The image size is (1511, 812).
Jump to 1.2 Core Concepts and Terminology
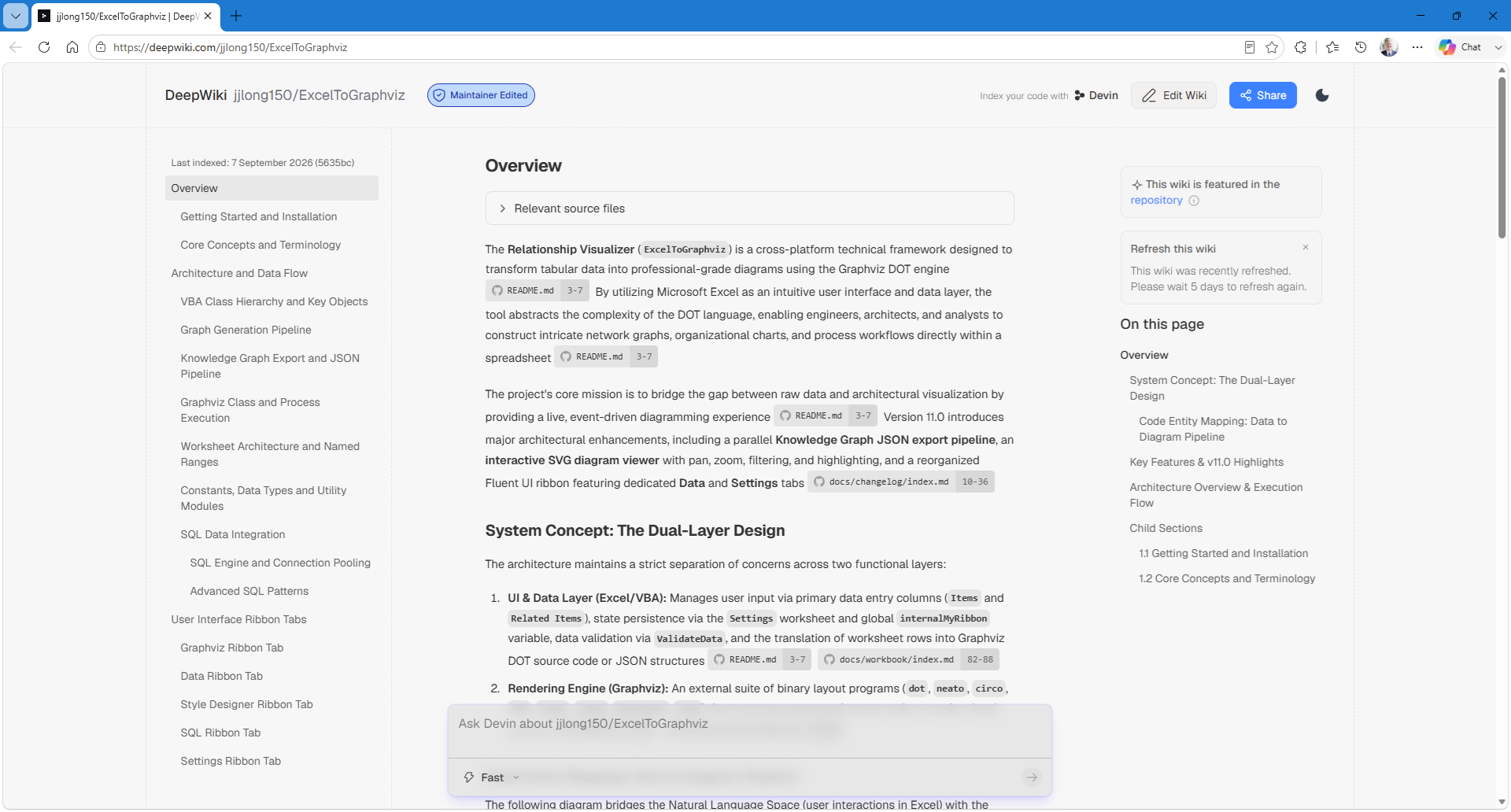1227,578
